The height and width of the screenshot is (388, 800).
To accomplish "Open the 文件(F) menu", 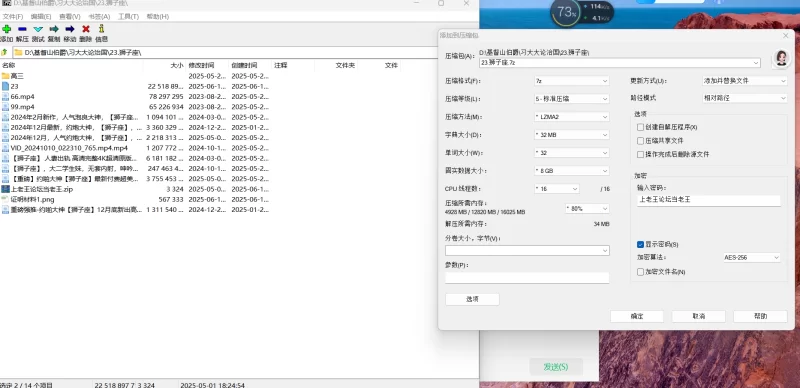I will (x=13, y=16).
